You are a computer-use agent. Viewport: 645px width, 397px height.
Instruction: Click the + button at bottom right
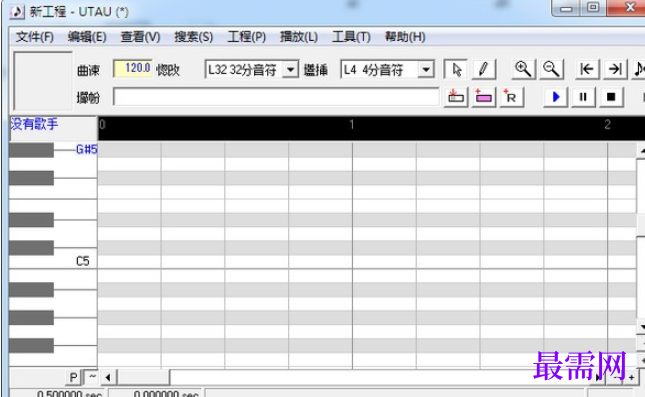[x=631, y=377]
